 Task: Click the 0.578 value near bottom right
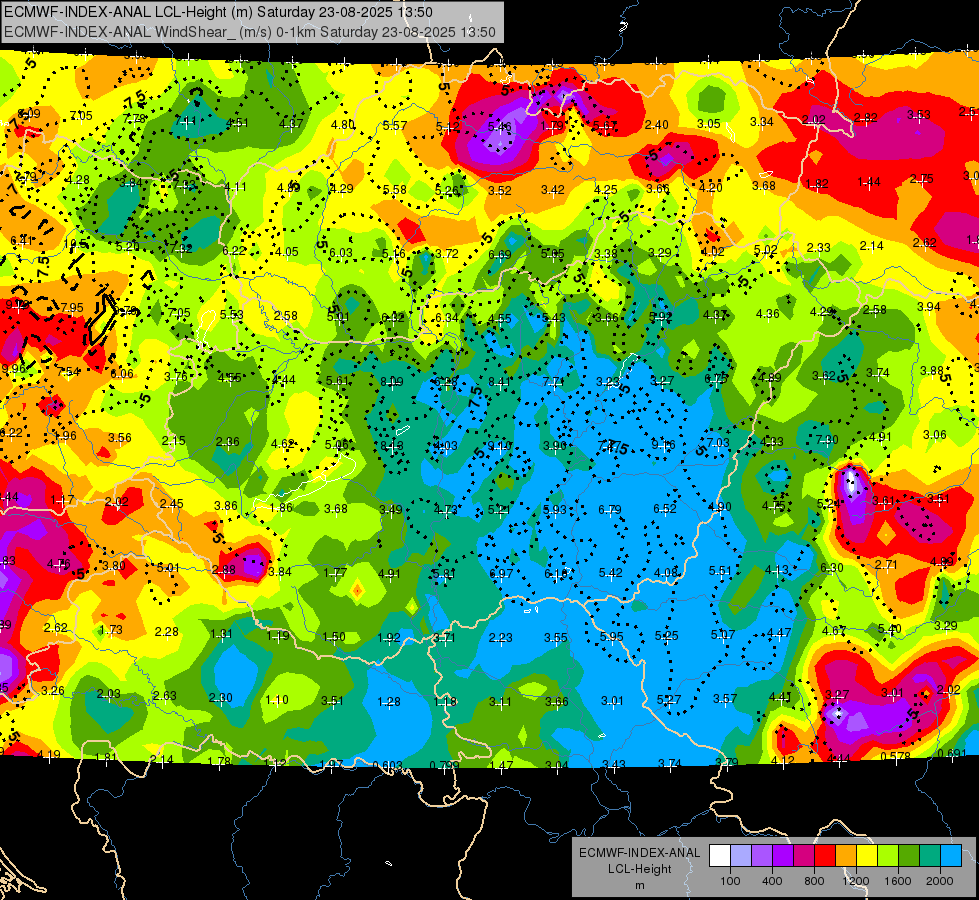pos(895,756)
